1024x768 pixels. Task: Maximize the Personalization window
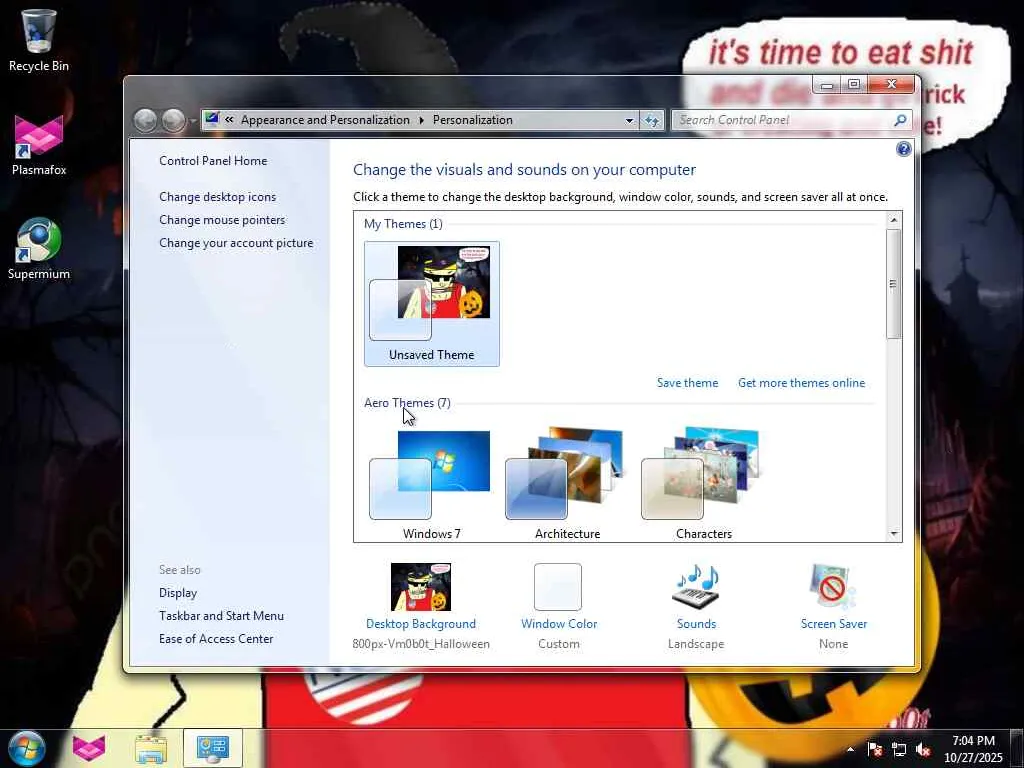(x=854, y=85)
